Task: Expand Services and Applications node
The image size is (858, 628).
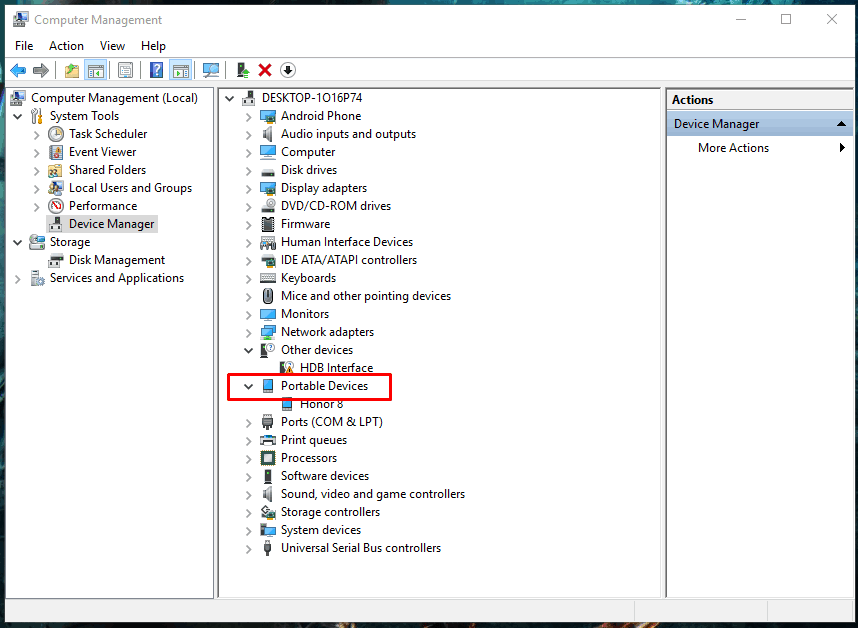Action: click(x=18, y=279)
